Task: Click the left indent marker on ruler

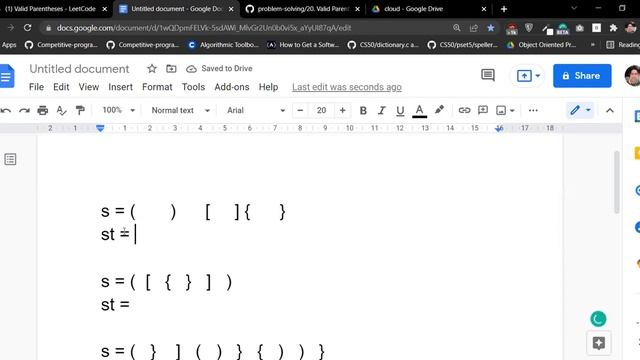Action: click(100, 129)
